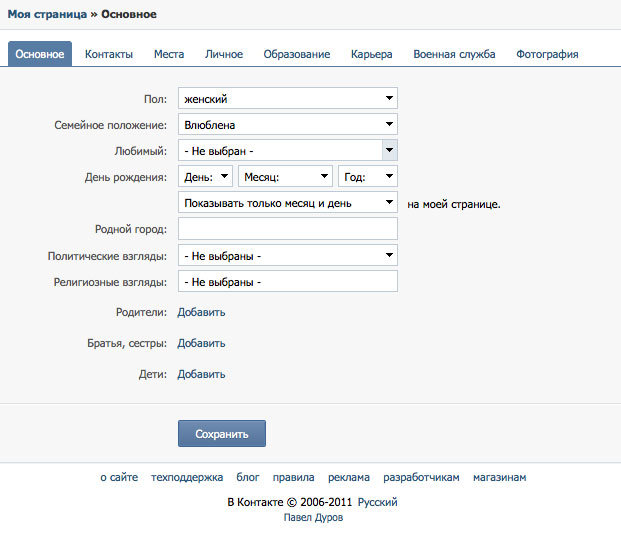Switch to the Фотография tab

click(x=547, y=54)
